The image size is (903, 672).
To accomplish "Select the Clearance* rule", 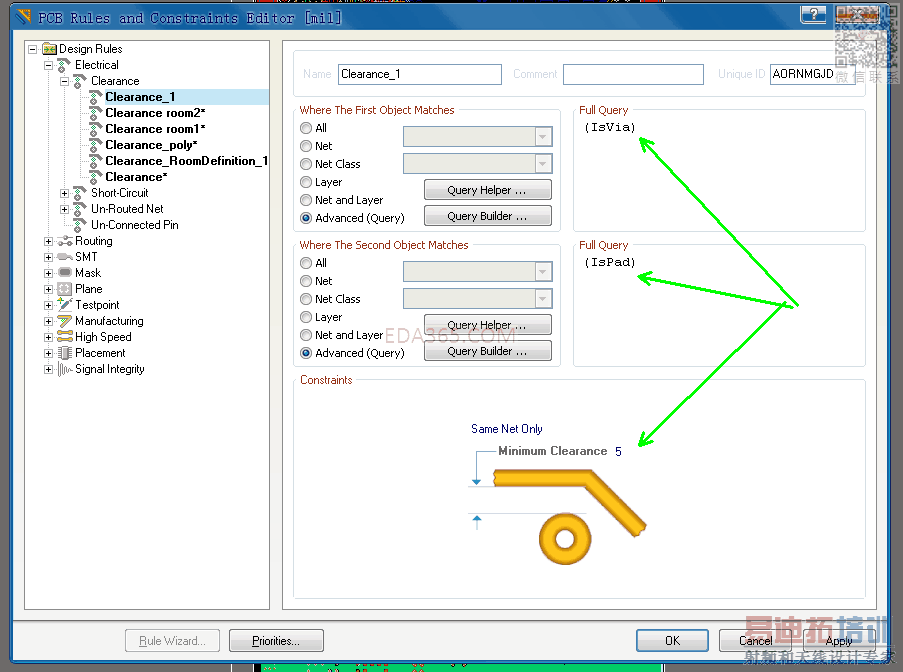I will tap(136, 177).
